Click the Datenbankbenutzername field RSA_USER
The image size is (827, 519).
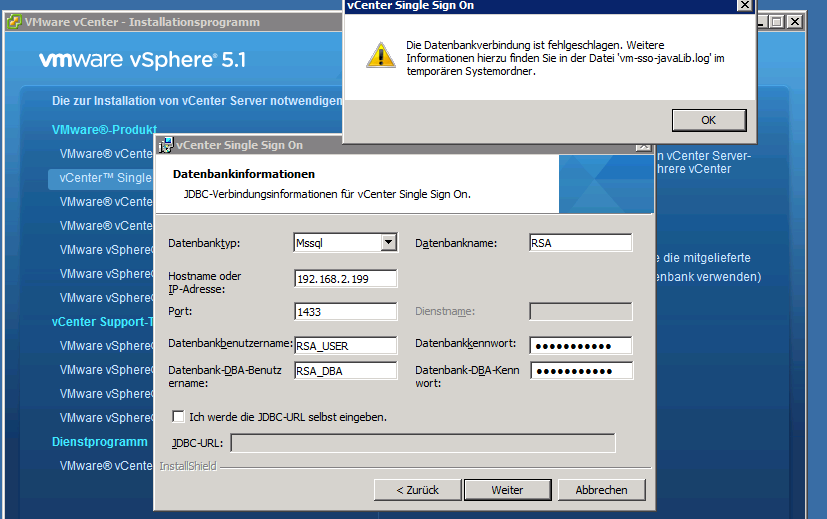point(345,345)
